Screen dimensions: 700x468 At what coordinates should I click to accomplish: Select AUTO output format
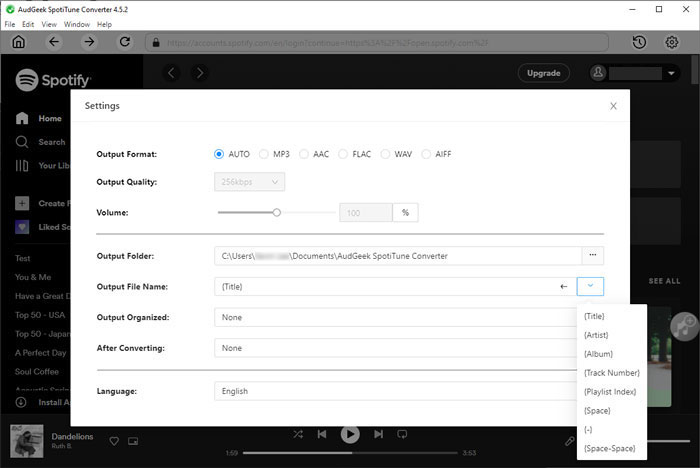pyautogui.click(x=218, y=154)
